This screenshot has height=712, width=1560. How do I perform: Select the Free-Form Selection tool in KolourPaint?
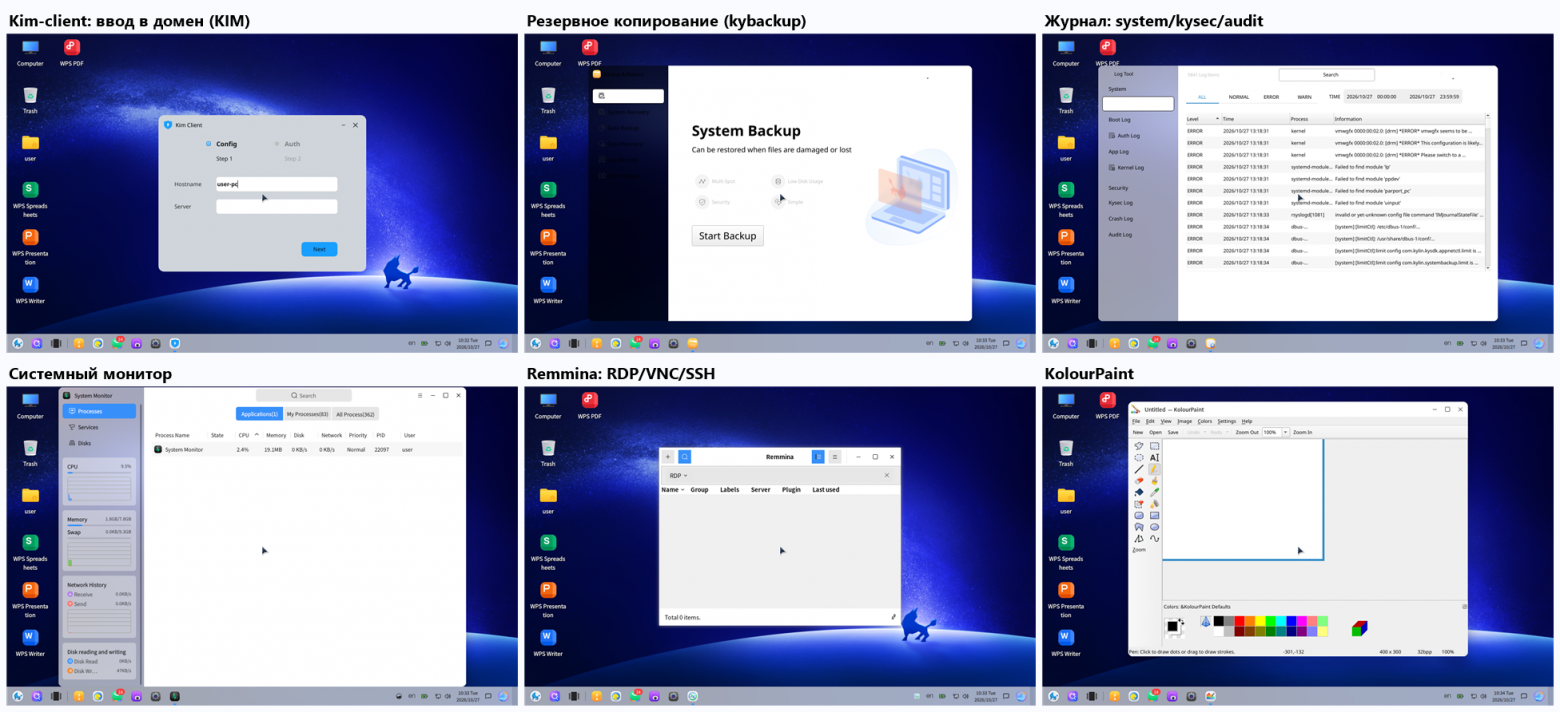tap(1139, 446)
